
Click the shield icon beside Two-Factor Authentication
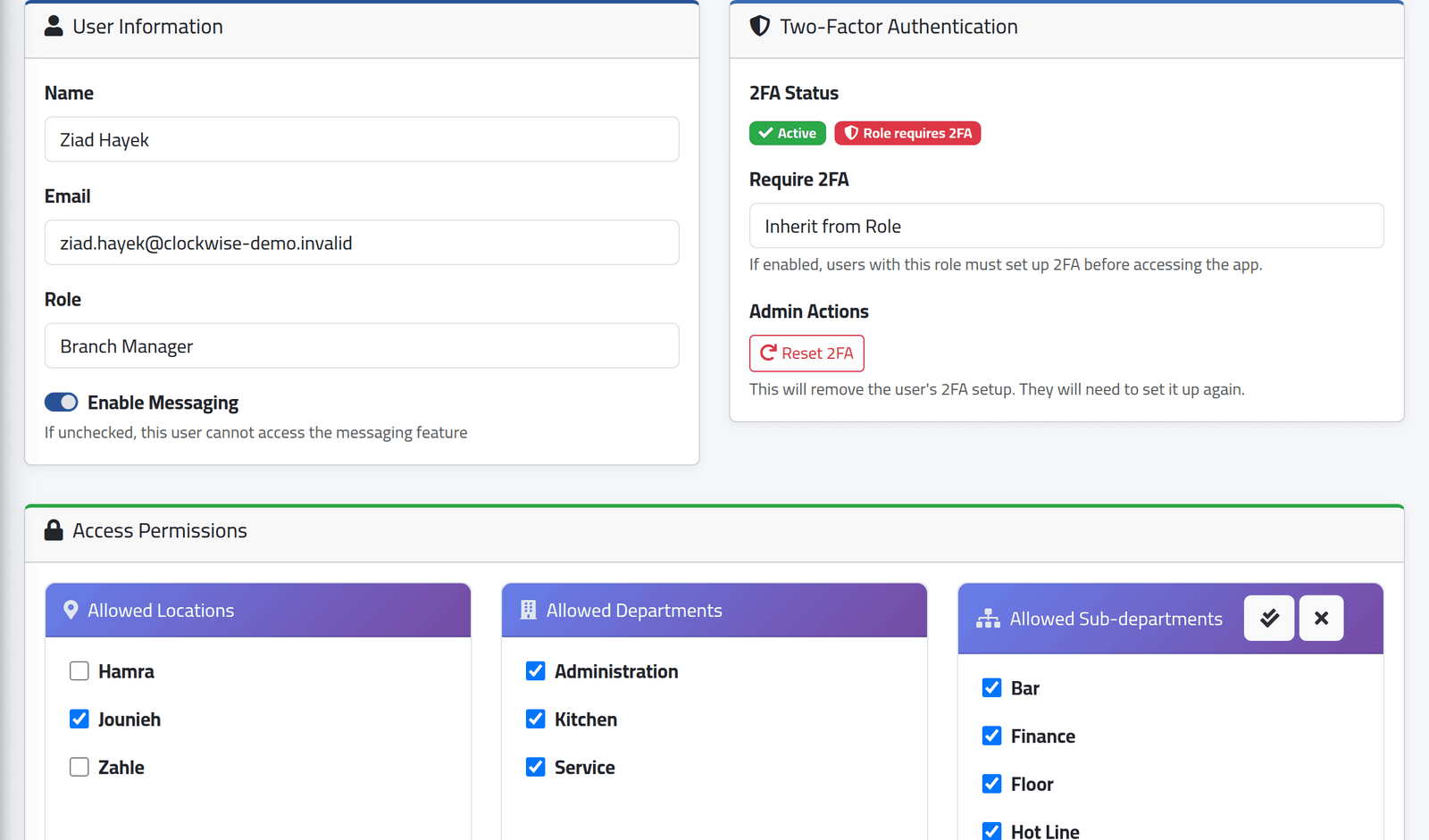(760, 26)
